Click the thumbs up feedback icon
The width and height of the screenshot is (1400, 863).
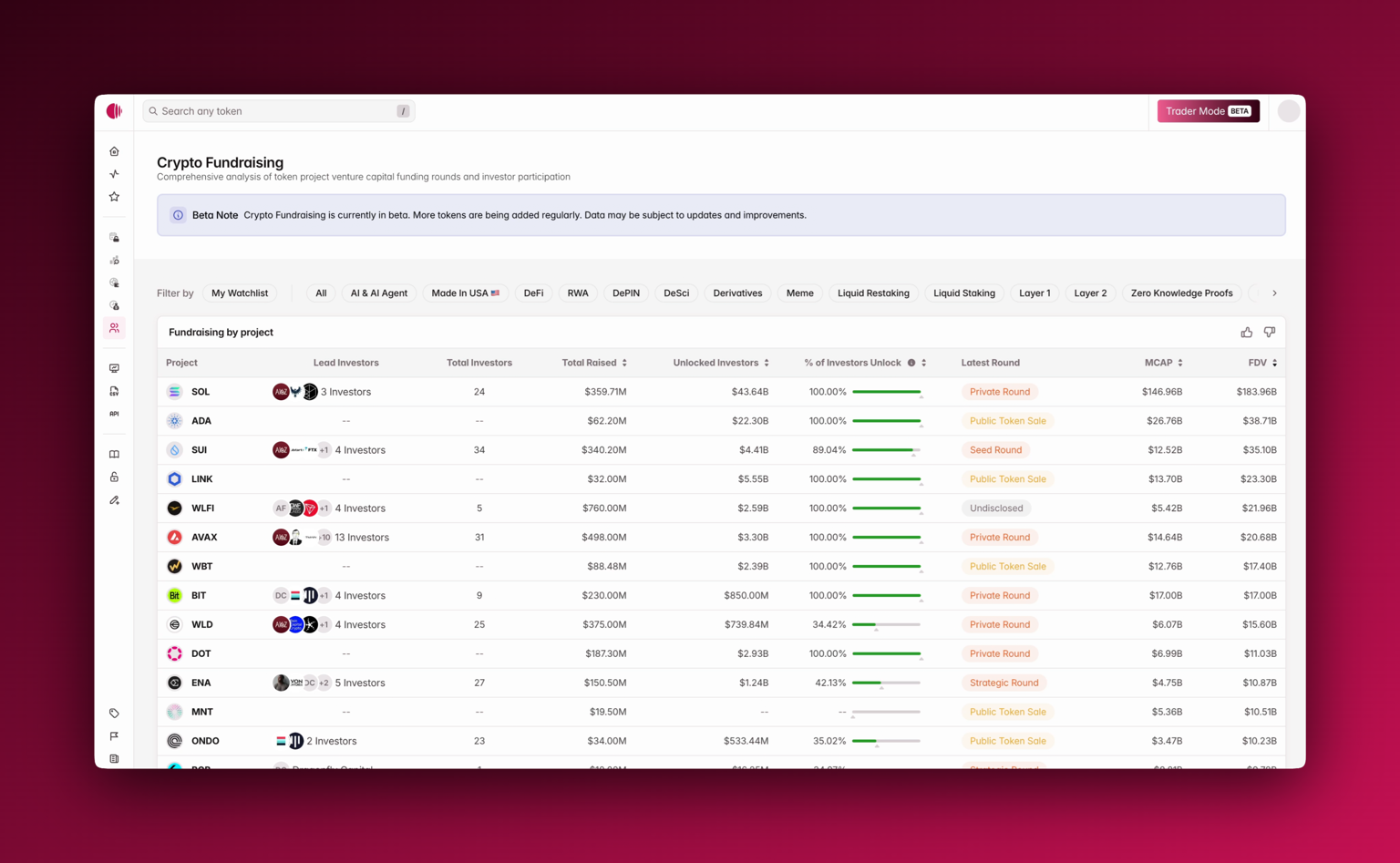tap(1246, 333)
